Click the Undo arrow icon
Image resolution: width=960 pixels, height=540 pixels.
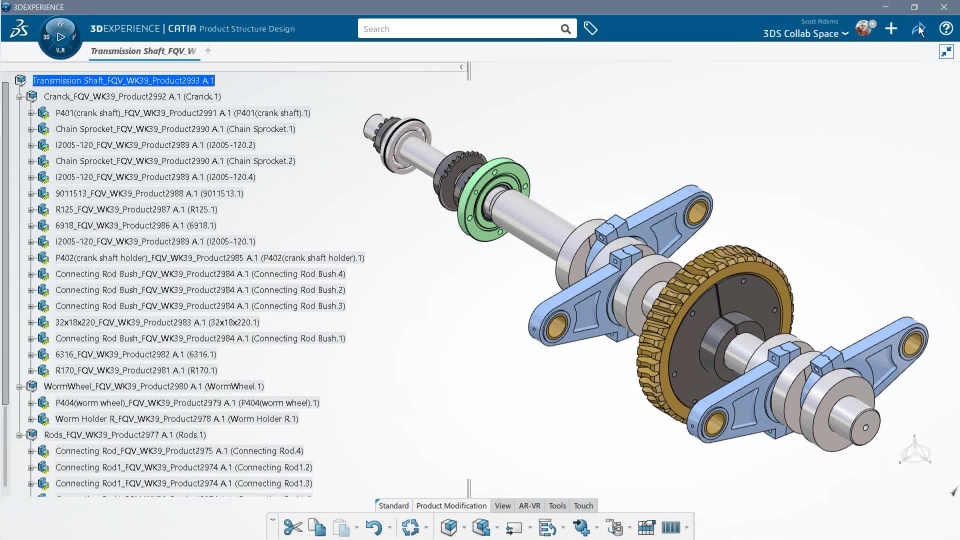(x=373, y=527)
